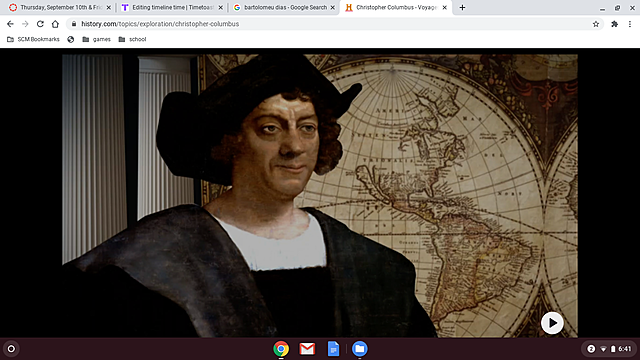Image resolution: width=640 pixels, height=360 pixels.
Task: View site security lock info
Action: tap(74, 24)
